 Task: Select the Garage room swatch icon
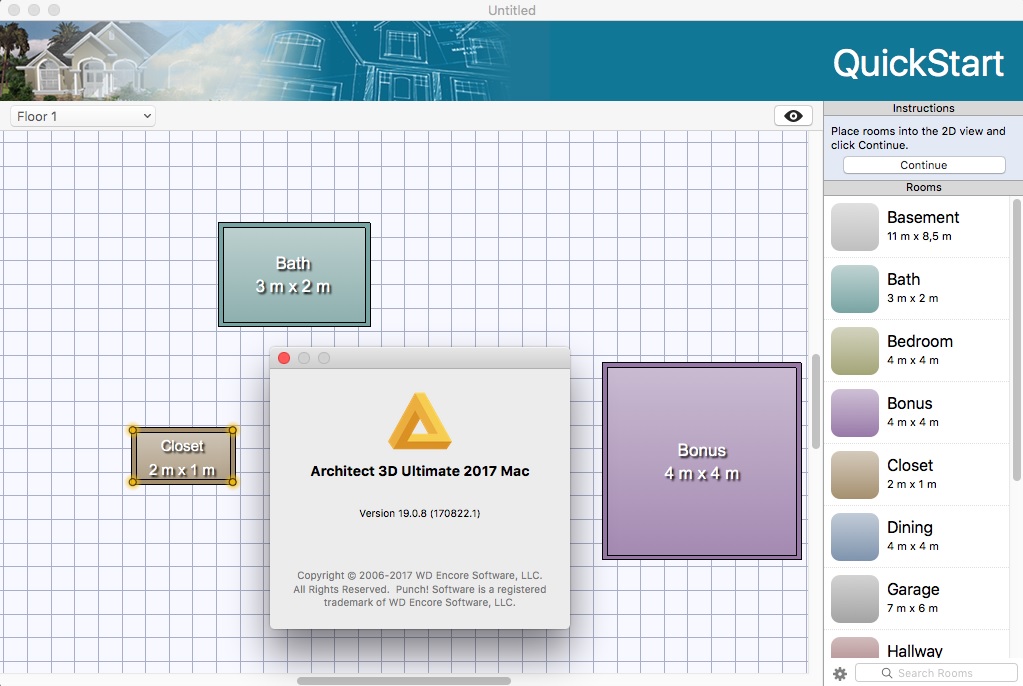[855, 599]
